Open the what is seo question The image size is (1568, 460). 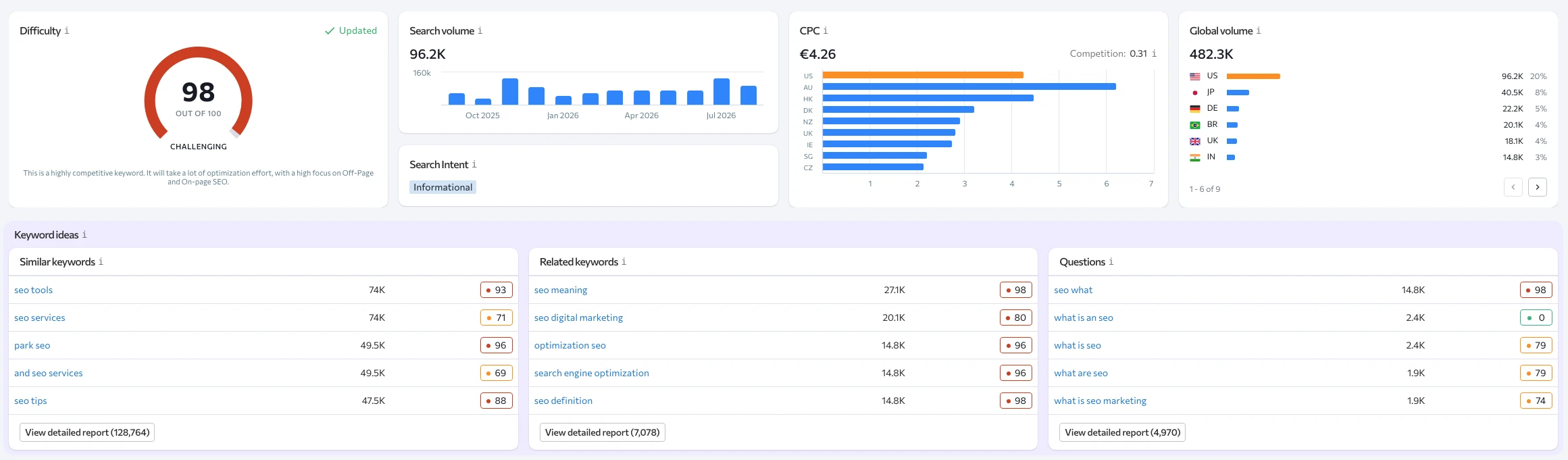[x=1078, y=346]
